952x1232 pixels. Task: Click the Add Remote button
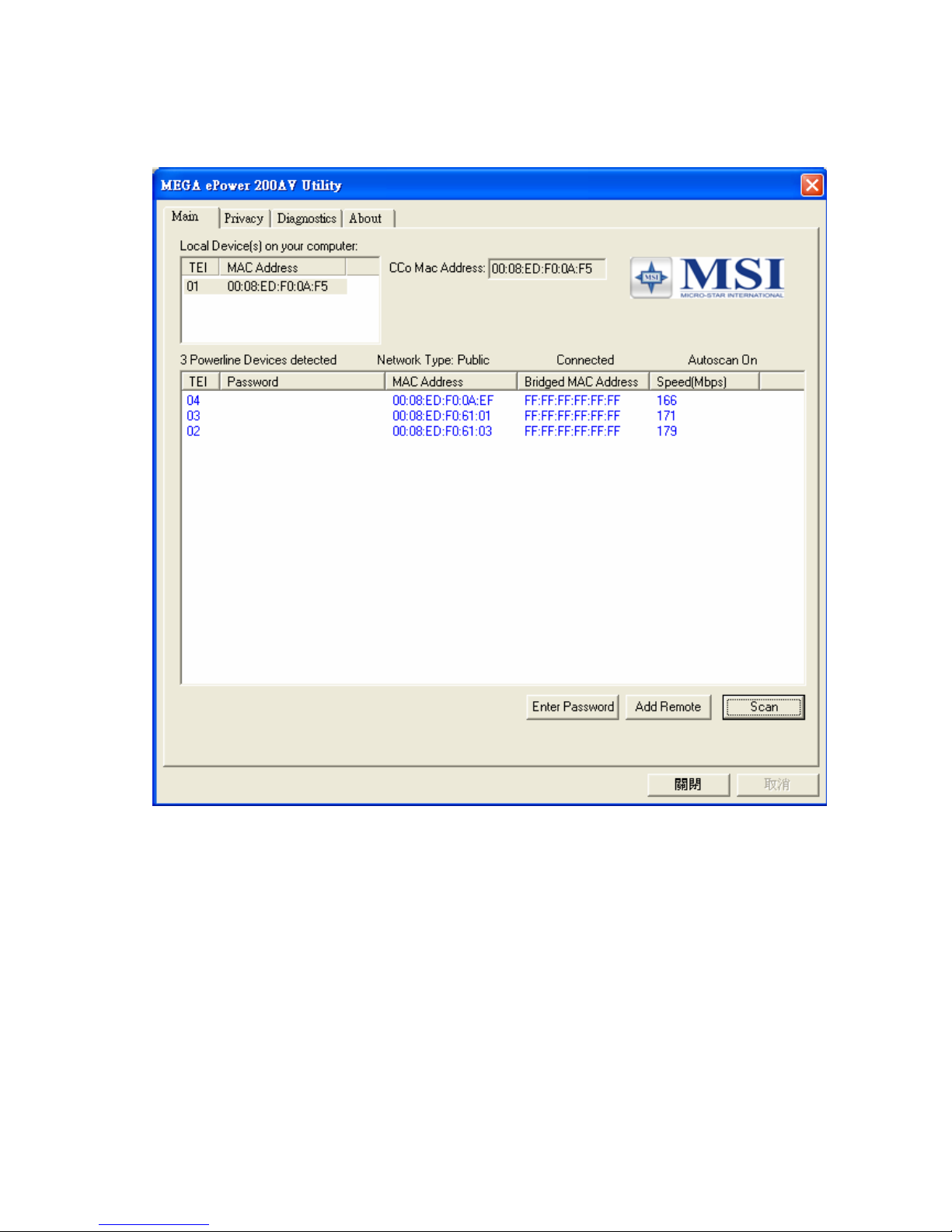668,707
